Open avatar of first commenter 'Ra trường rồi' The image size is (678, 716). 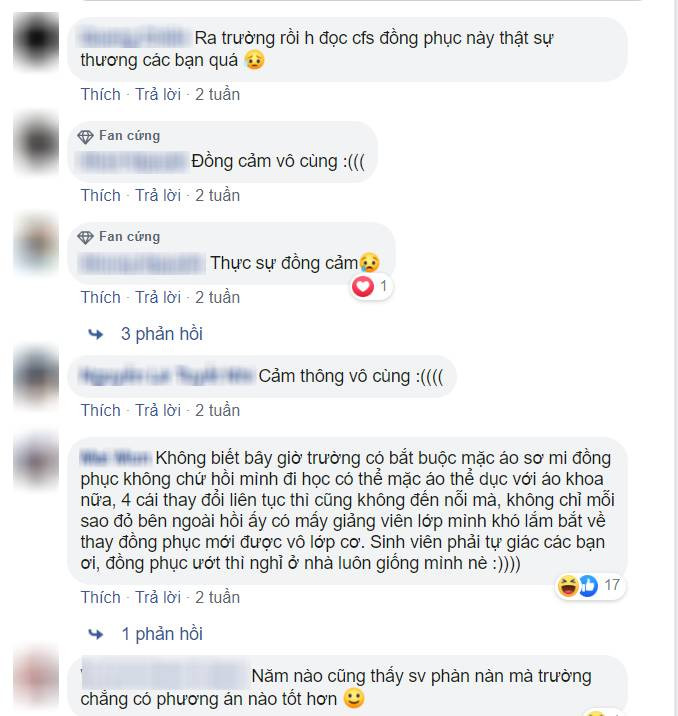click(36, 39)
